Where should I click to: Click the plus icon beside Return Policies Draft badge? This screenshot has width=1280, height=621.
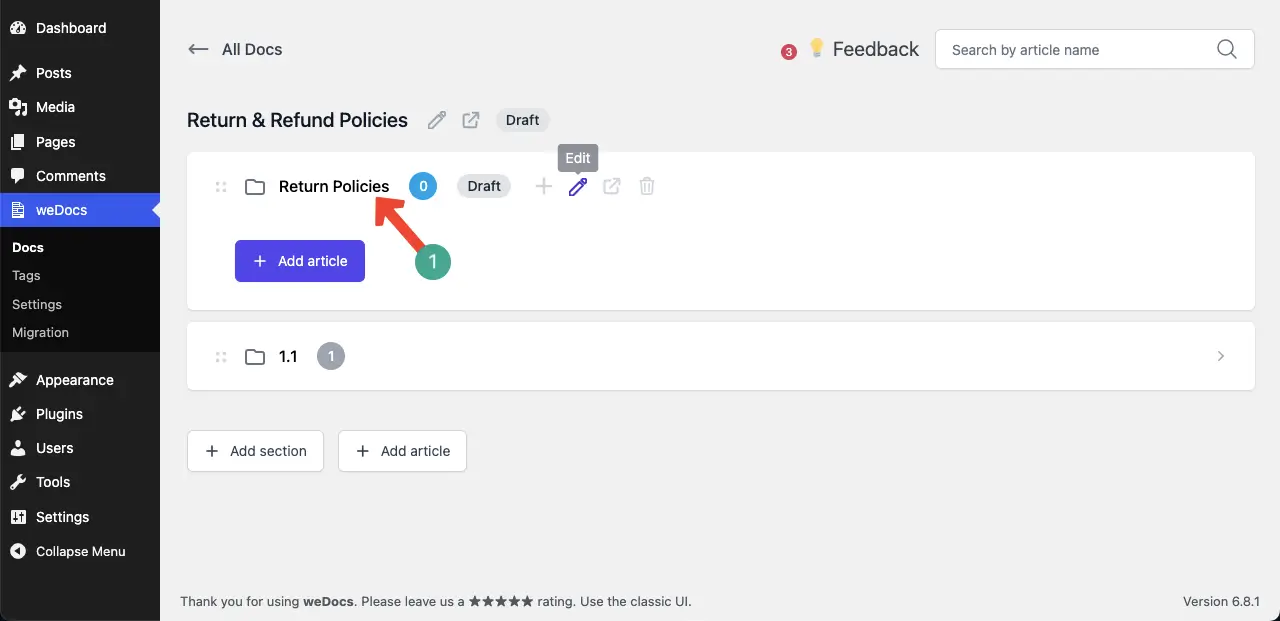(543, 186)
